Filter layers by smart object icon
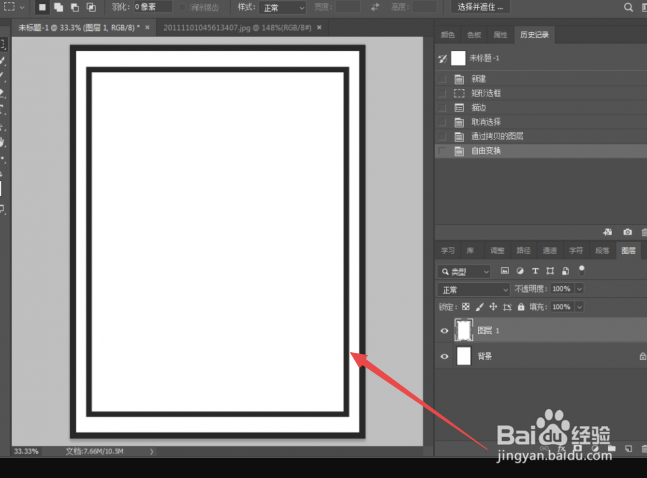This screenshot has height=478, width=647. [565, 271]
